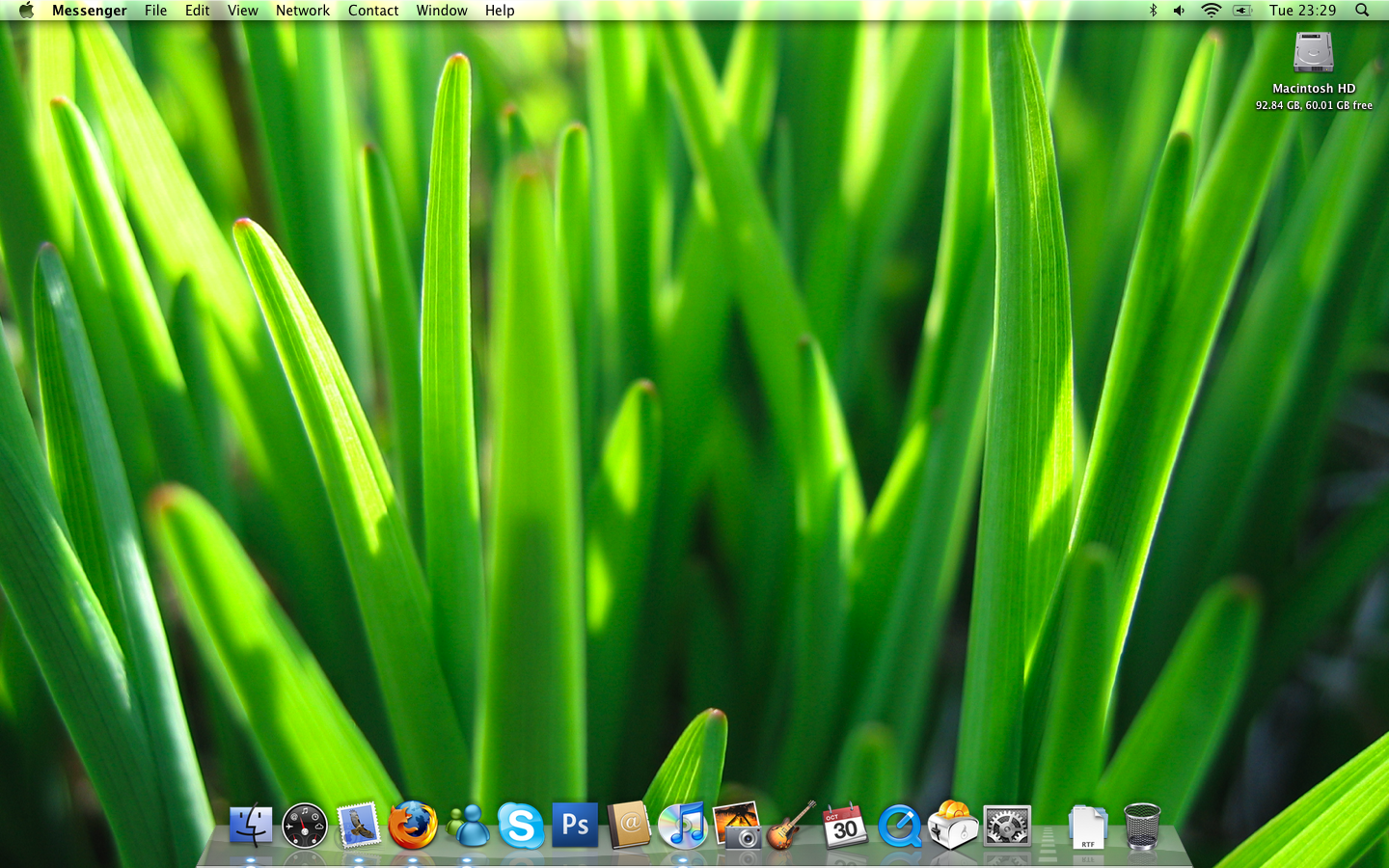Open System Preferences gear icon in Dock

(1007, 827)
